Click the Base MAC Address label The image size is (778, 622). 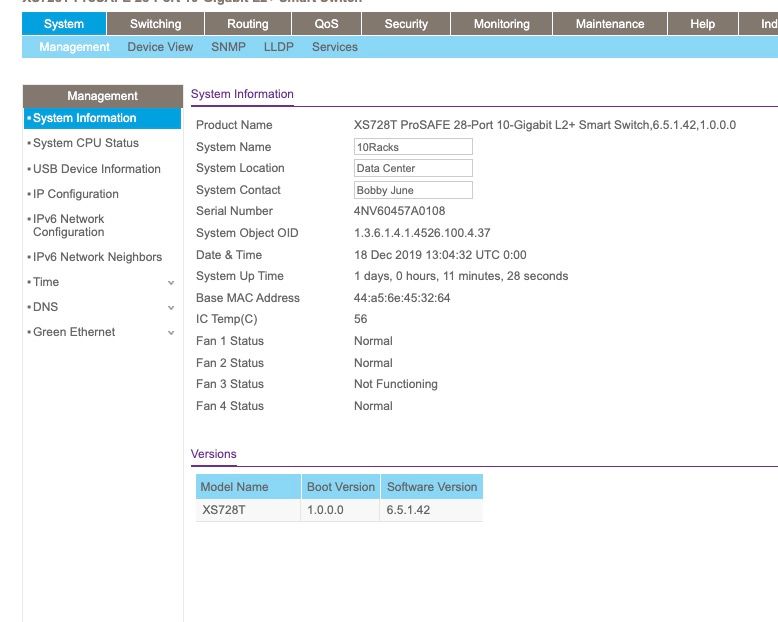coord(248,298)
